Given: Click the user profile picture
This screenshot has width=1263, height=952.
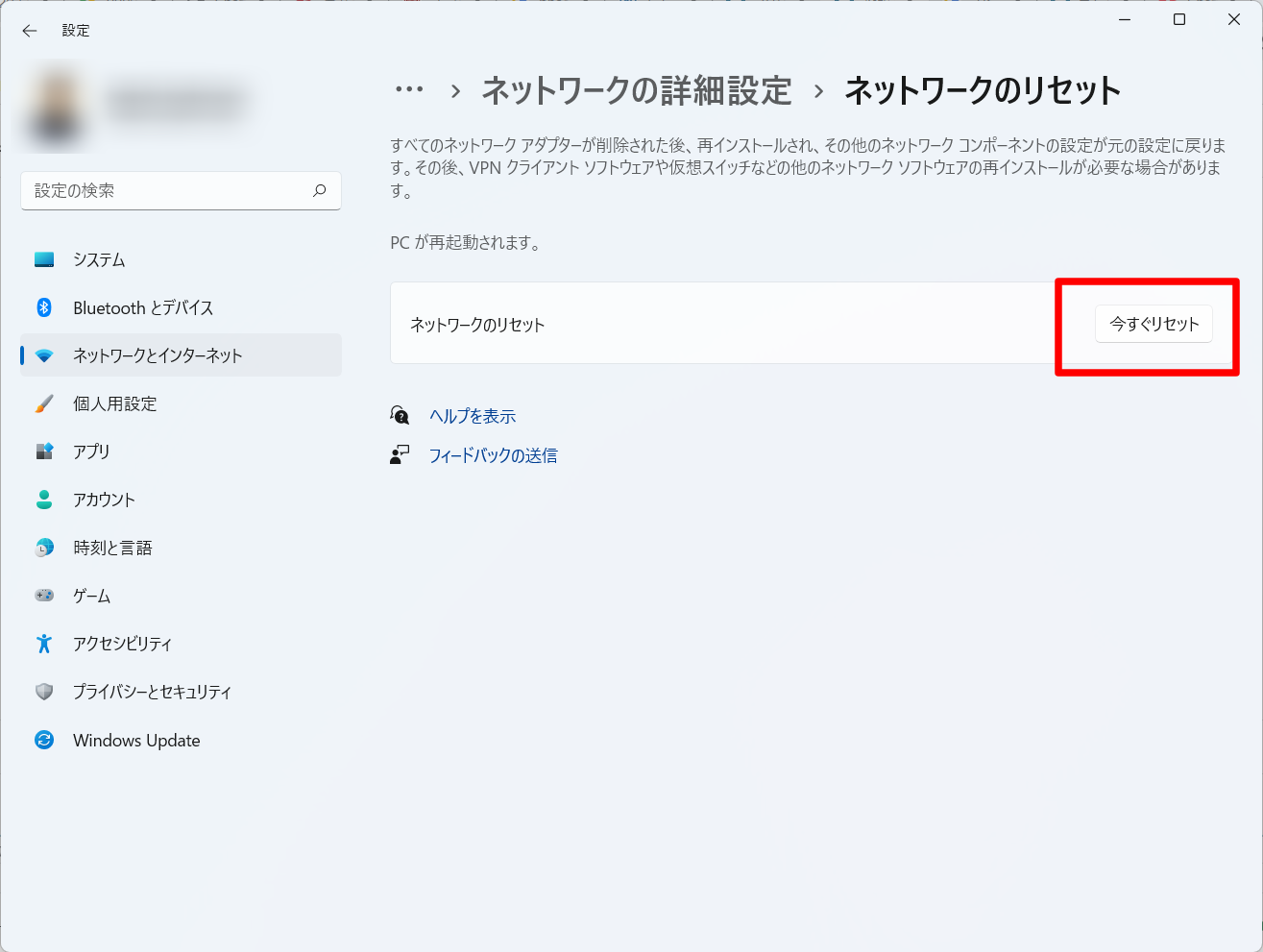Looking at the screenshot, I should (56, 106).
